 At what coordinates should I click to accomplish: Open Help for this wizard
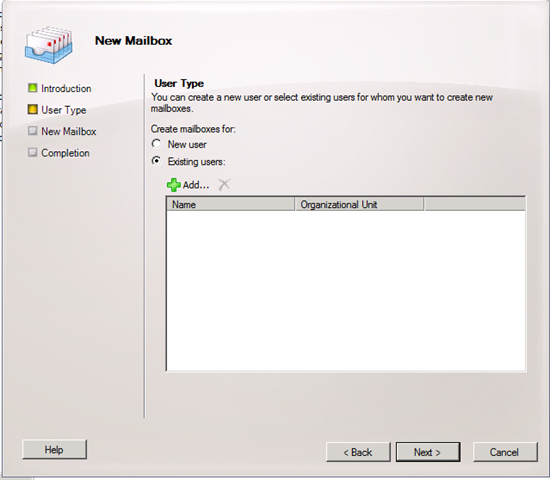click(x=54, y=449)
